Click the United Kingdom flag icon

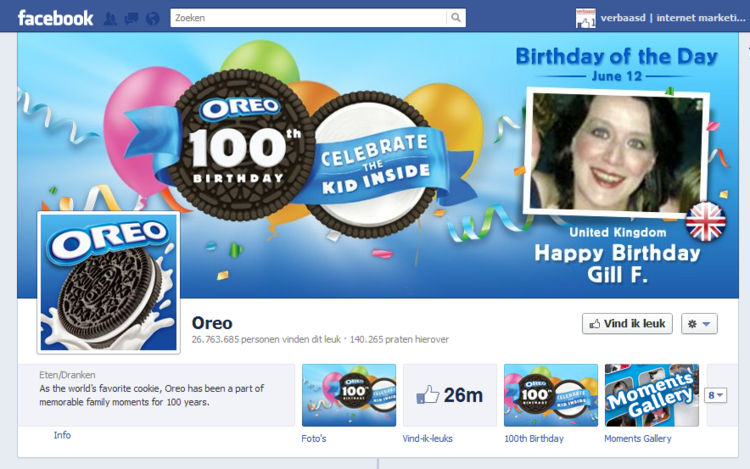pos(706,221)
